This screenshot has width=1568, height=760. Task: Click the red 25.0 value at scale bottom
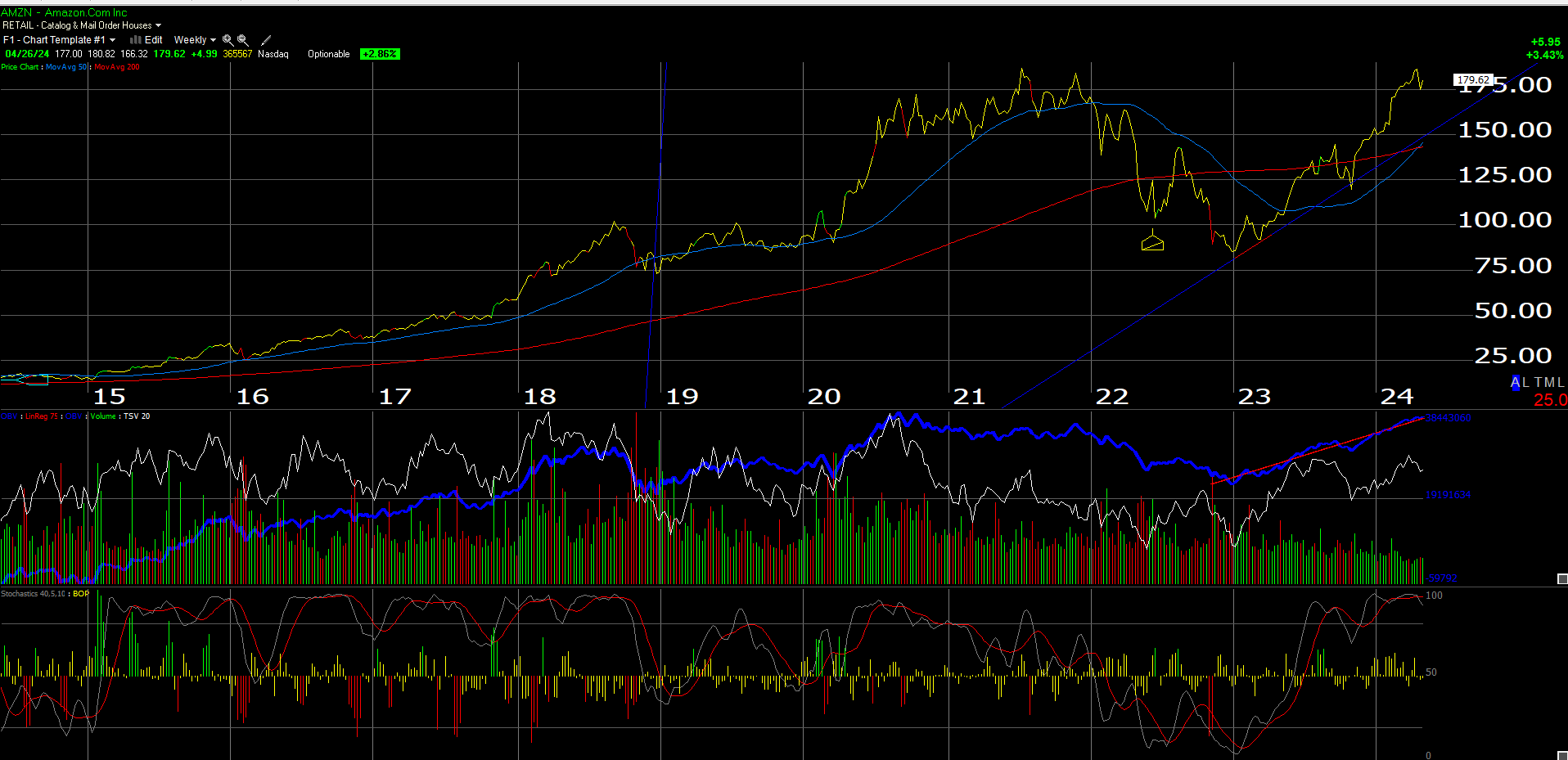(x=1550, y=400)
